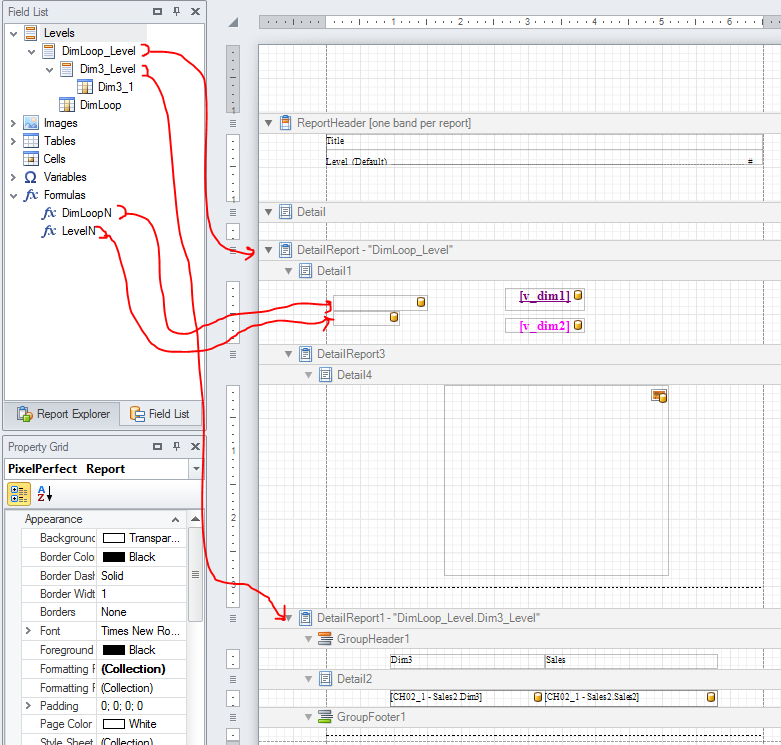Select the [CH02_1 - Sales2.Dim3] cell

[x=467, y=697]
